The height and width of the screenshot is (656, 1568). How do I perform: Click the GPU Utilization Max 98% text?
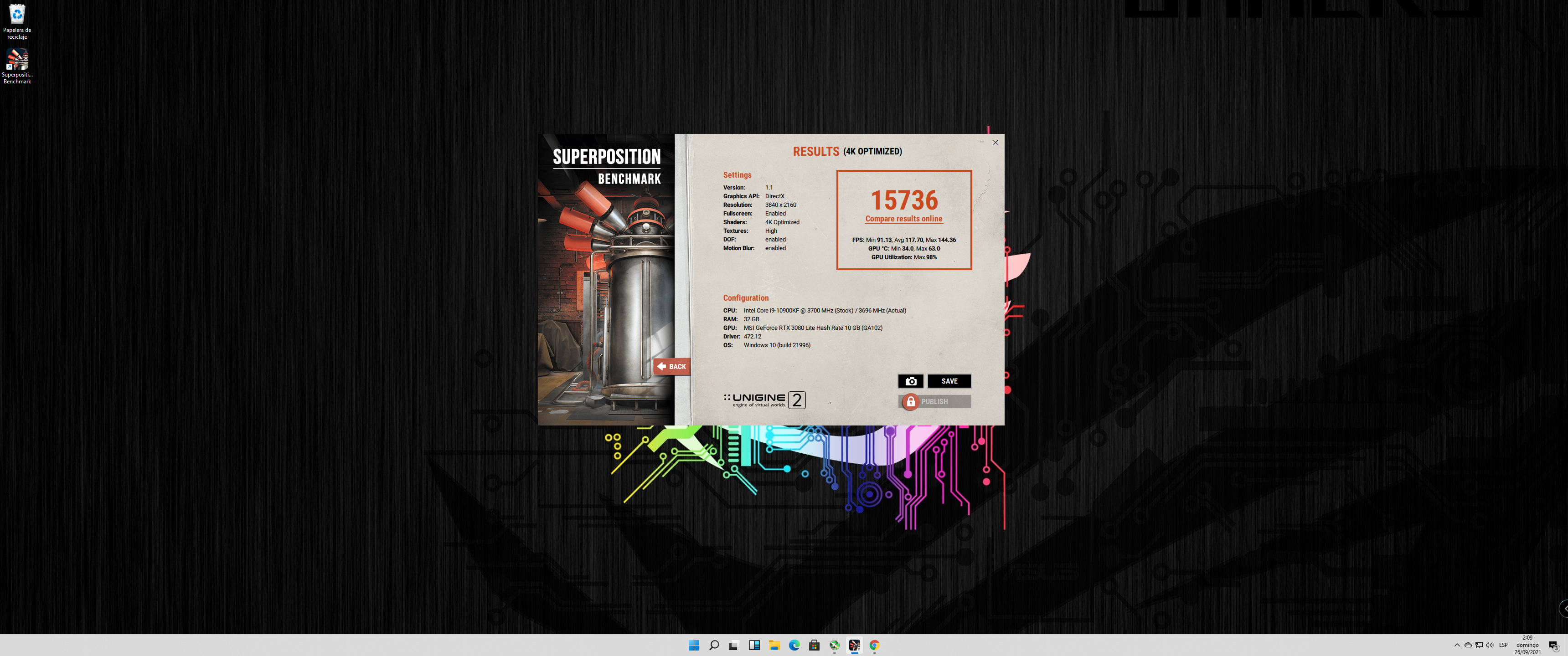(x=904, y=257)
